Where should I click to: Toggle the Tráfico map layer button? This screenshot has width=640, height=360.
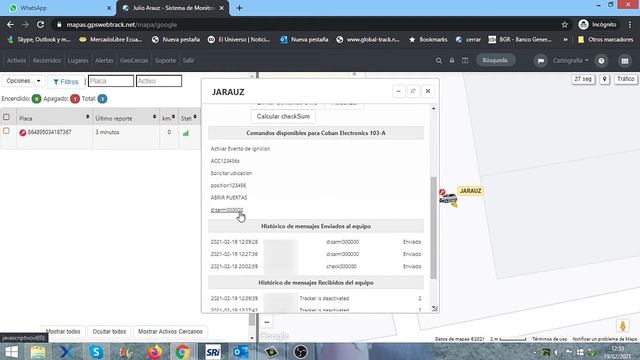(x=625, y=79)
